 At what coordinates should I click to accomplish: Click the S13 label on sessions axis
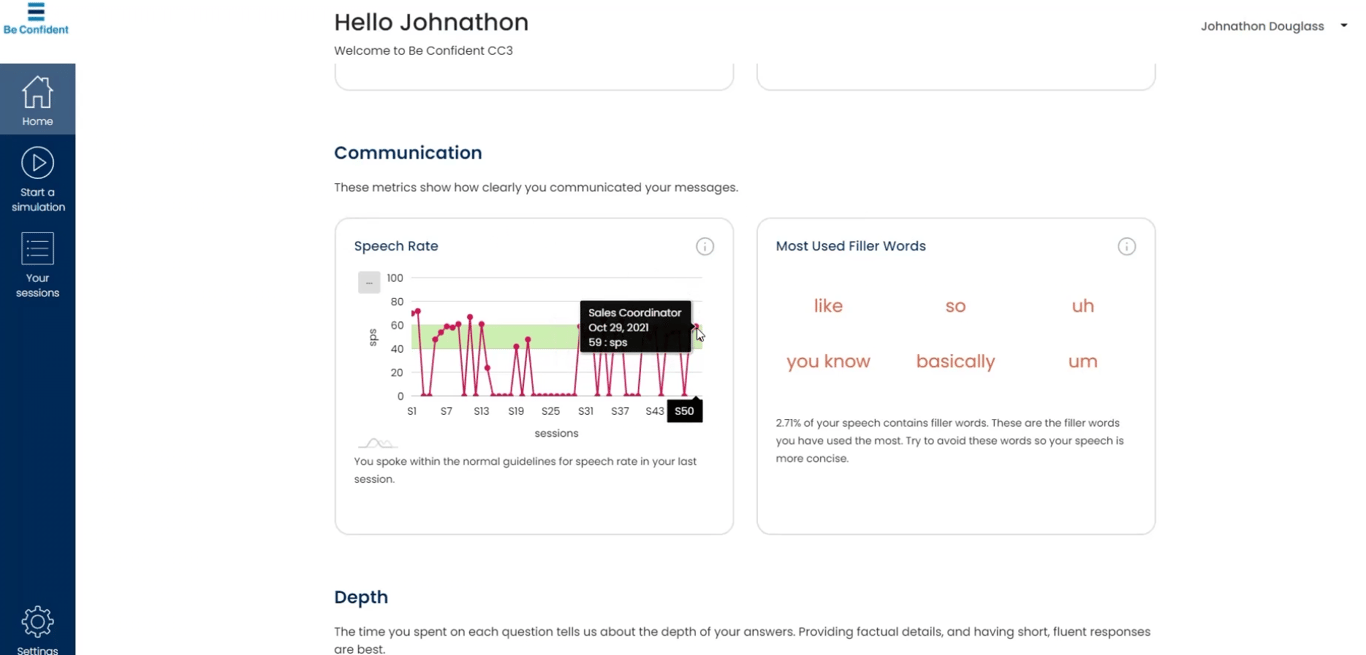click(481, 411)
